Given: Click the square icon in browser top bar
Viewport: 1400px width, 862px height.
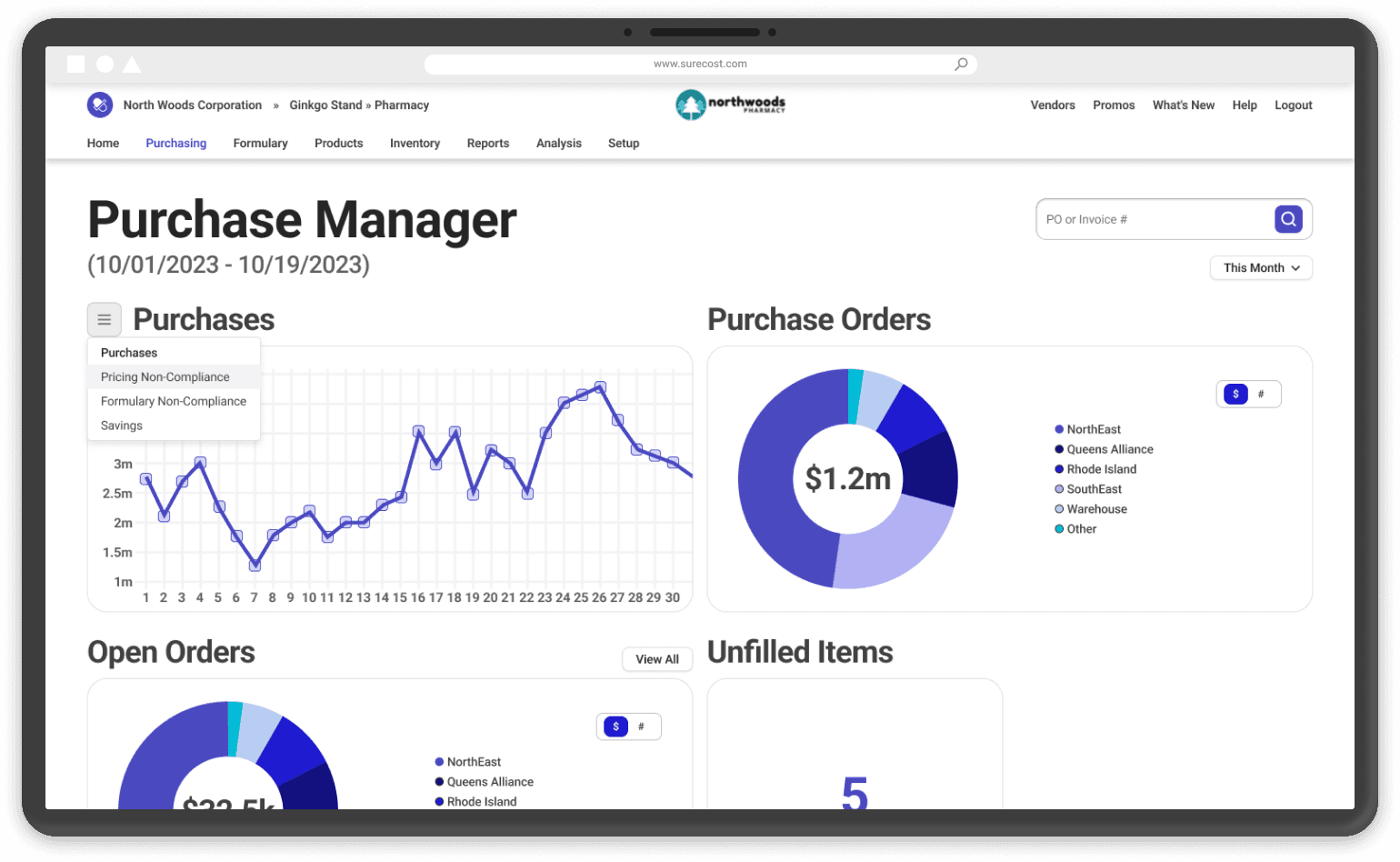Looking at the screenshot, I should point(76,64).
